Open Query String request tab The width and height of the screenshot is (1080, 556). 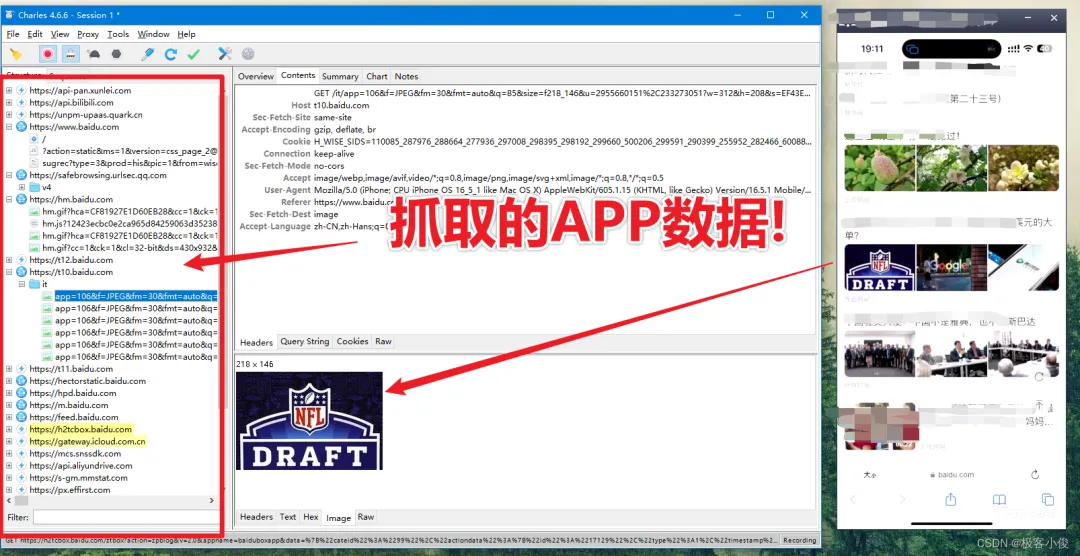pos(304,342)
